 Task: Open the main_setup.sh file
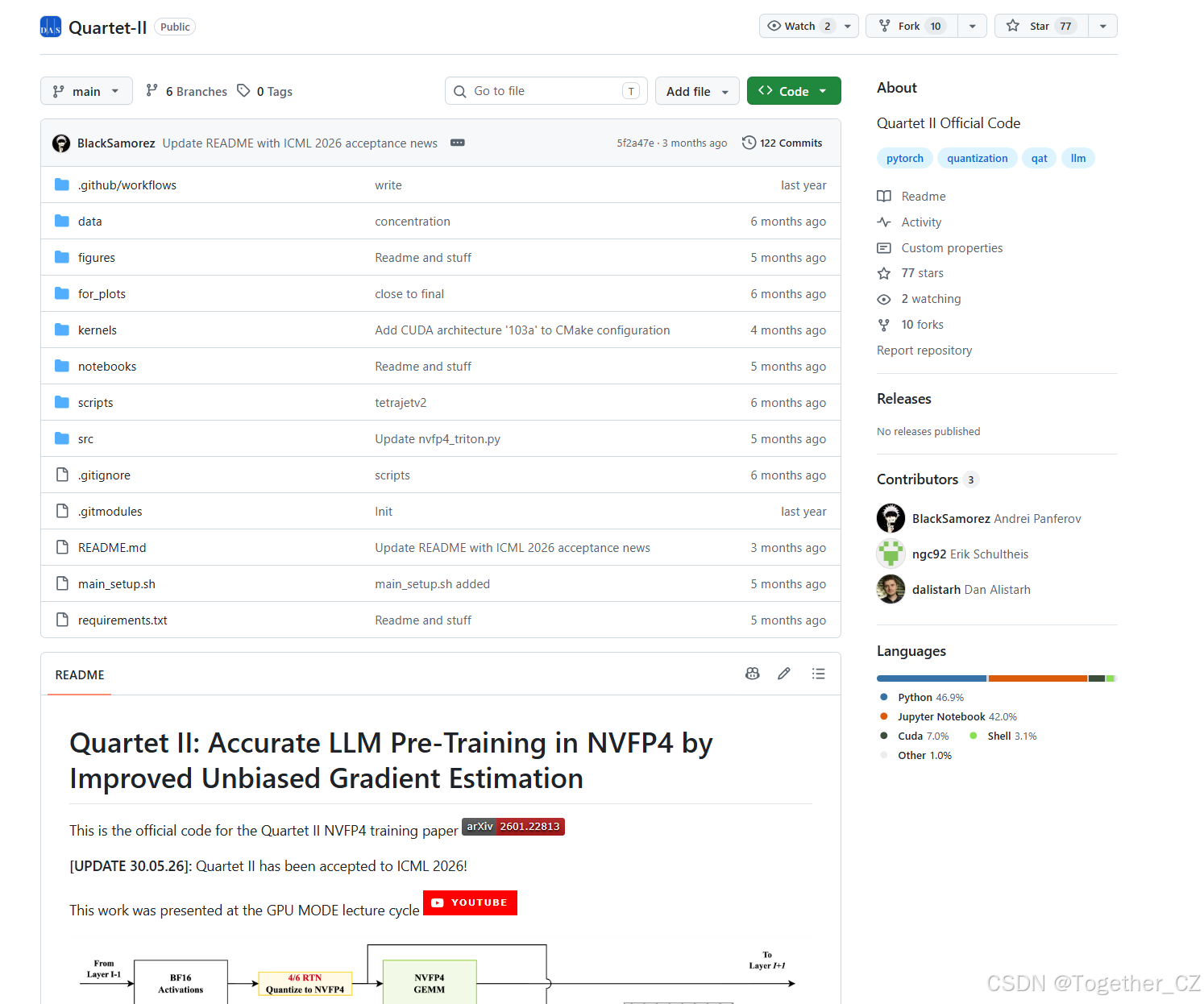(x=117, y=583)
